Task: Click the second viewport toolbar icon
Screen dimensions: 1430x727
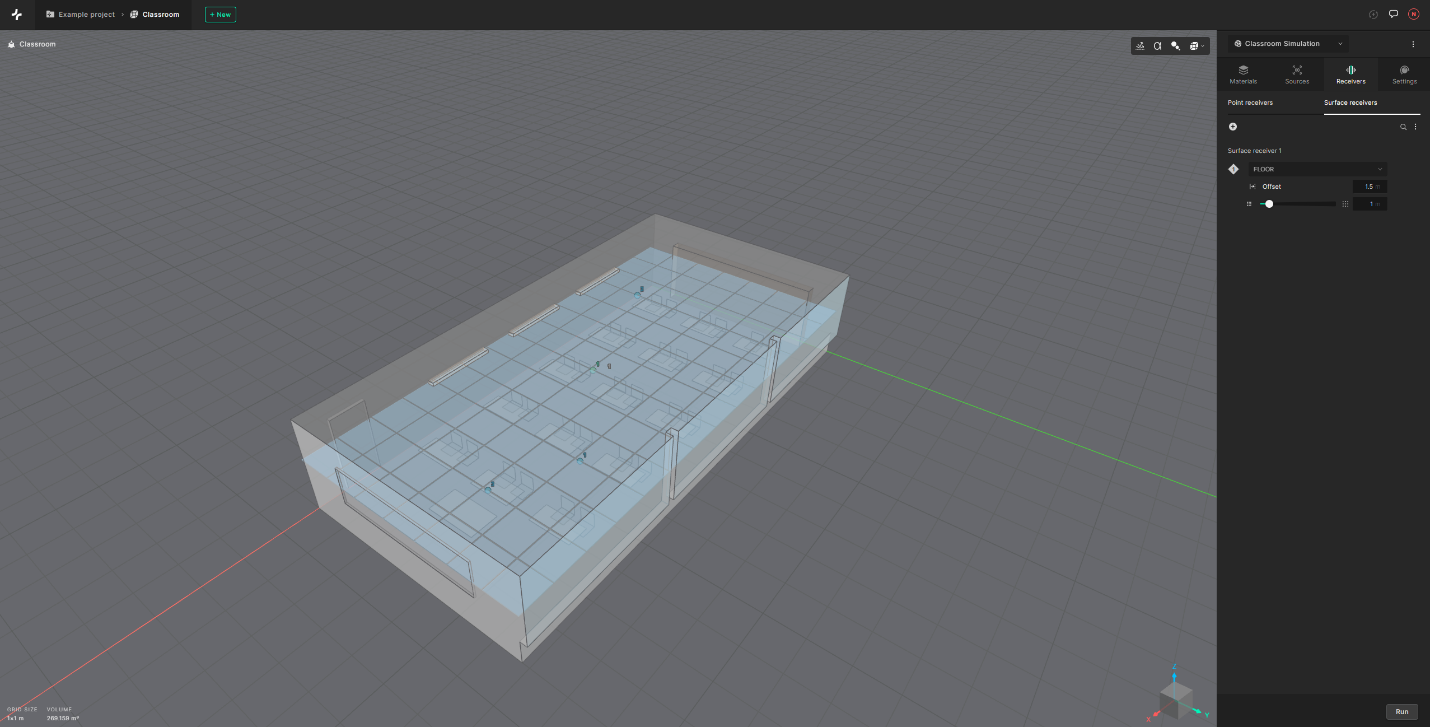Action: pos(1158,46)
